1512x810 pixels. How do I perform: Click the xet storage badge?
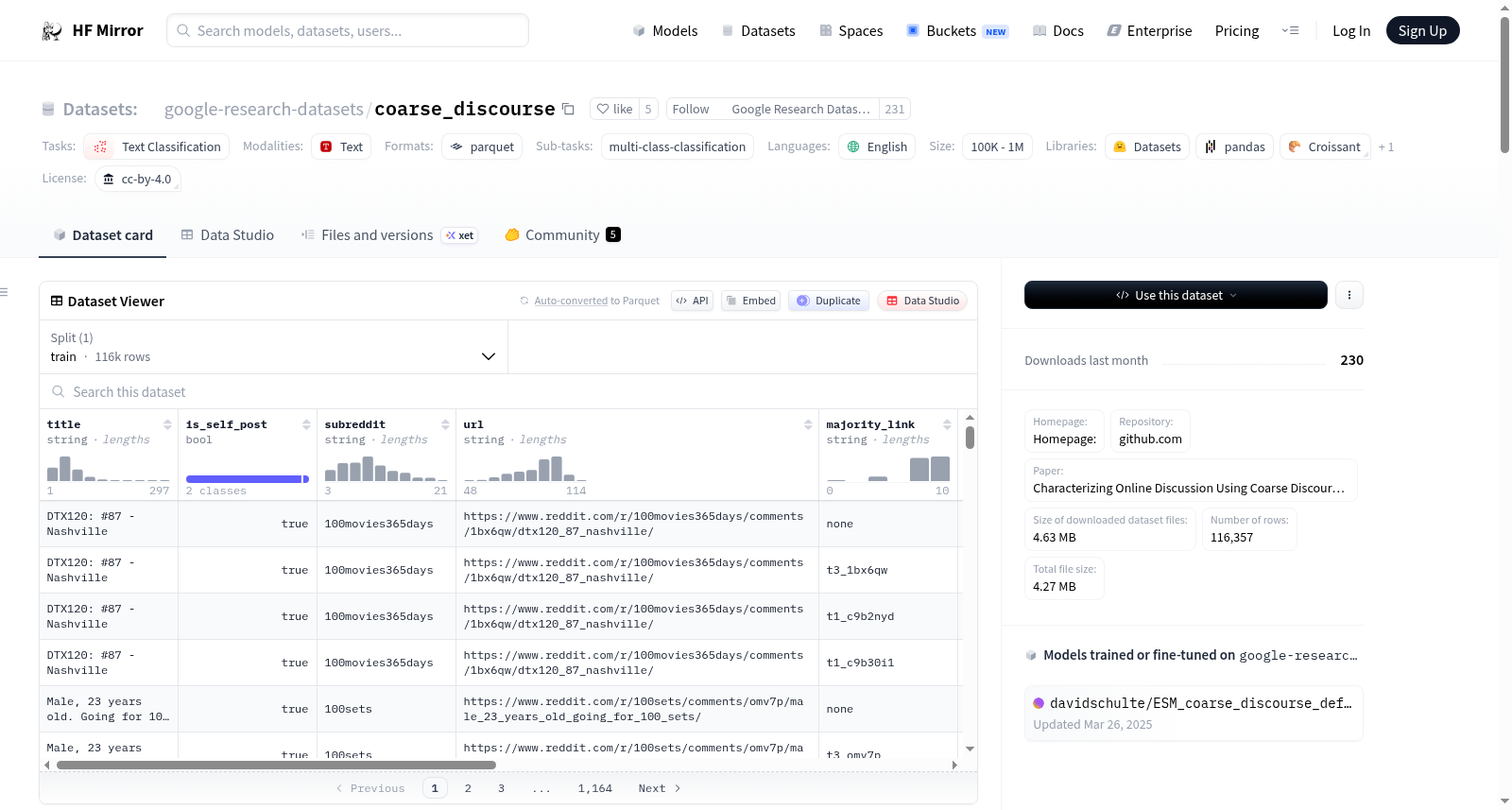[x=460, y=235]
